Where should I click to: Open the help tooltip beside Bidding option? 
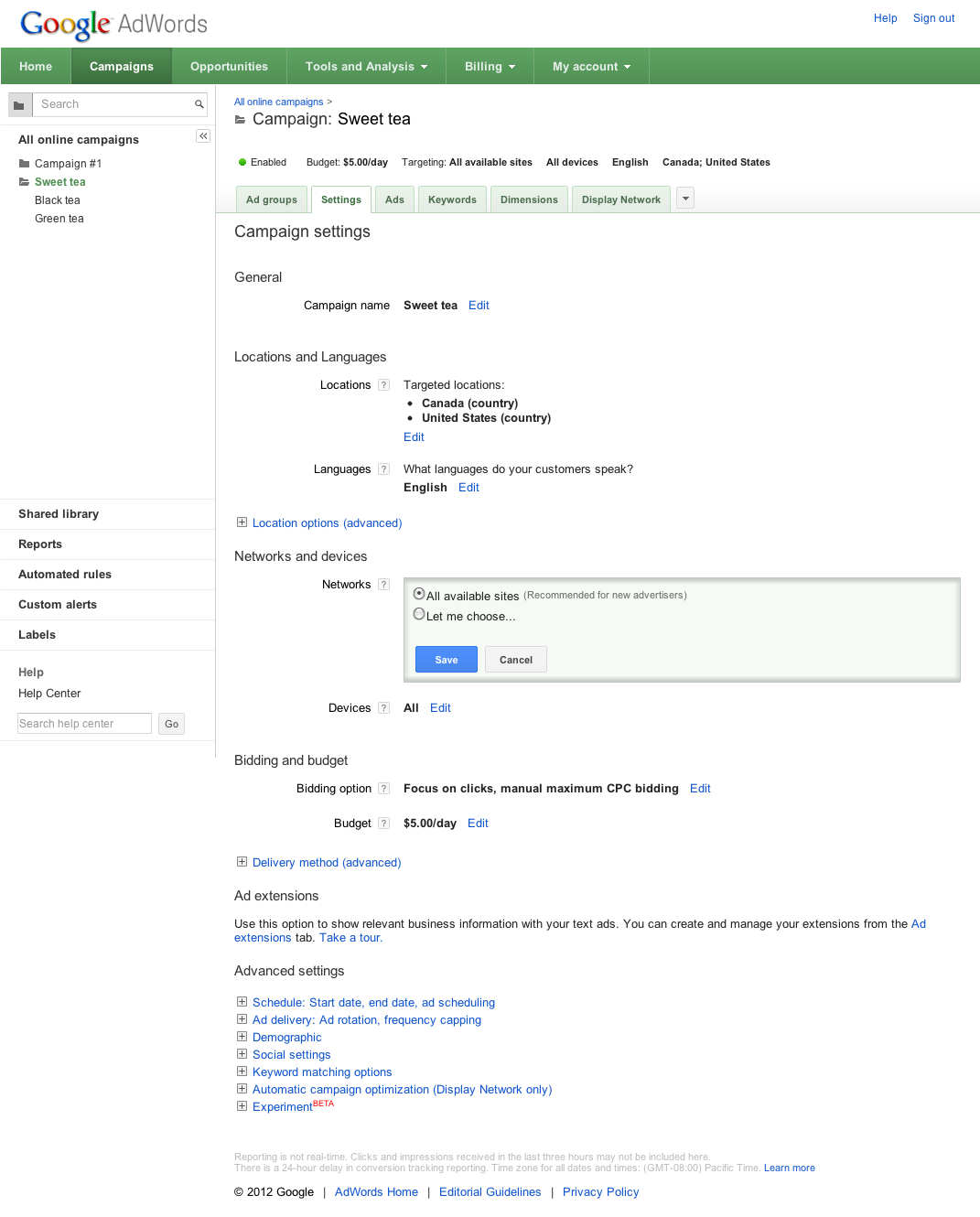click(x=384, y=789)
